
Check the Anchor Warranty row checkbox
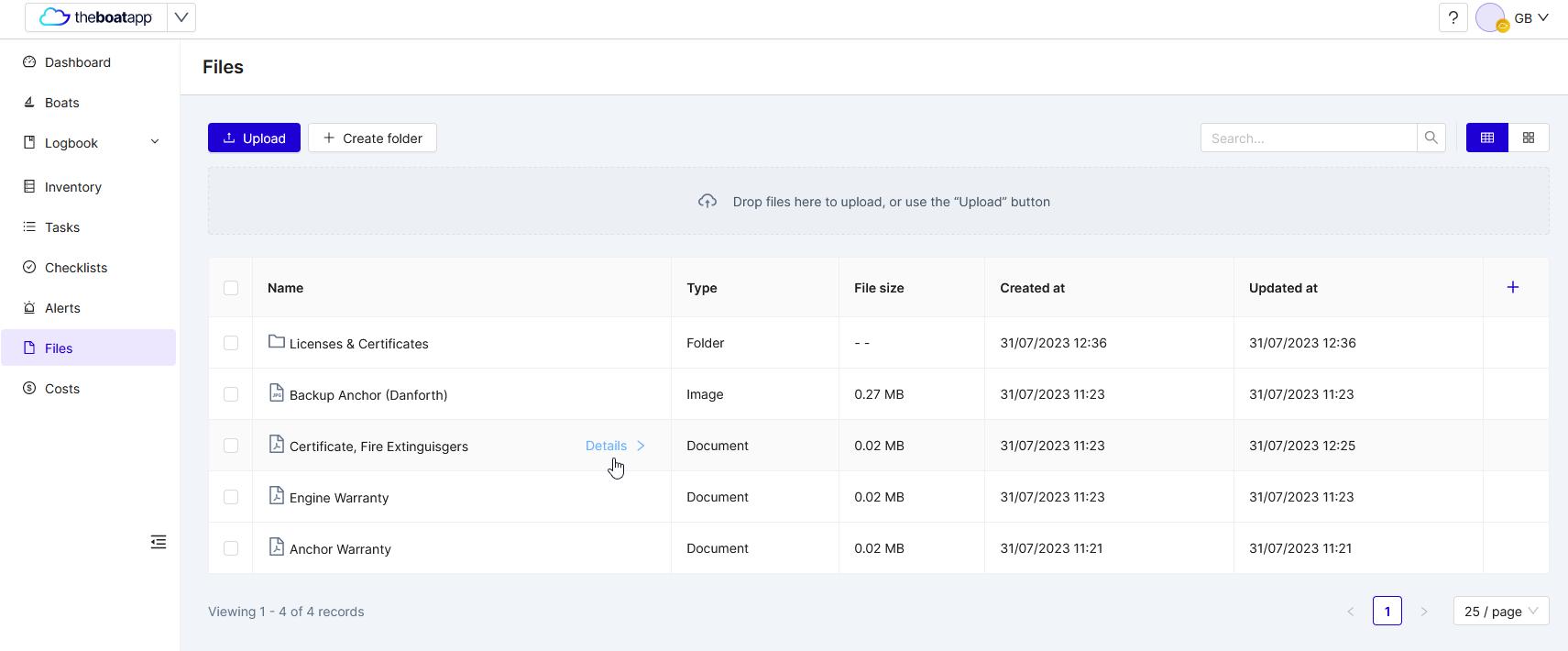(231, 548)
